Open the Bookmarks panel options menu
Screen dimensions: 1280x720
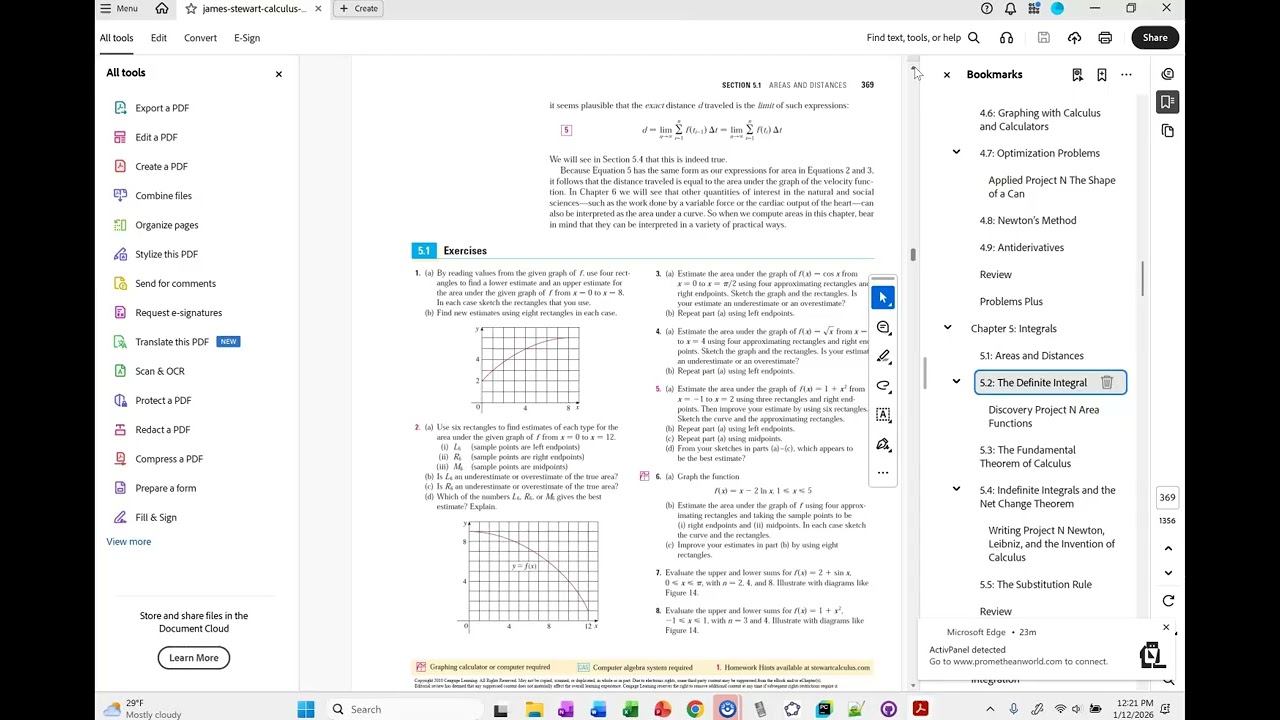pyautogui.click(x=1126, y=75)
